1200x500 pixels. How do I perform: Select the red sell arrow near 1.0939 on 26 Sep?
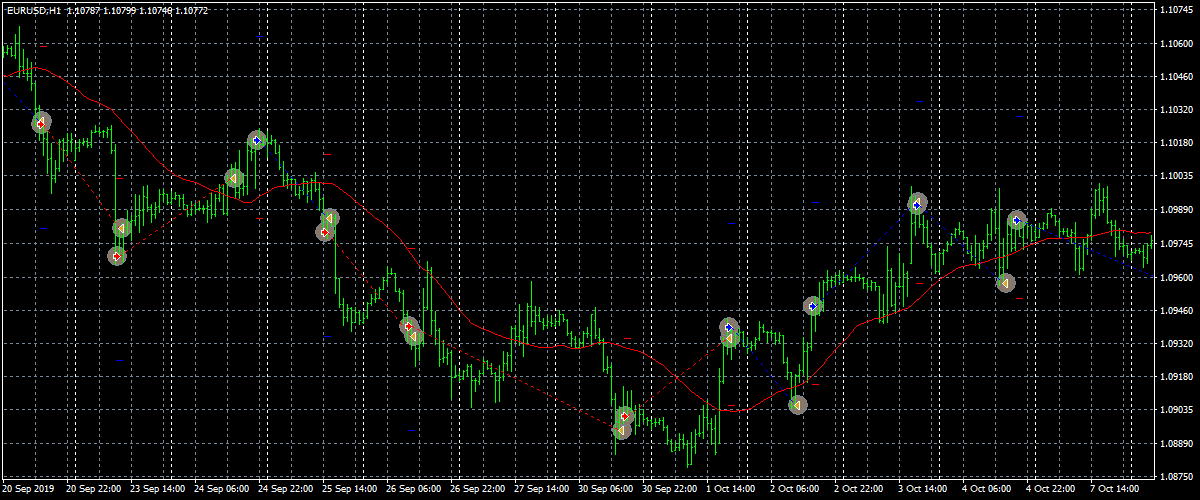click(408, 326)
